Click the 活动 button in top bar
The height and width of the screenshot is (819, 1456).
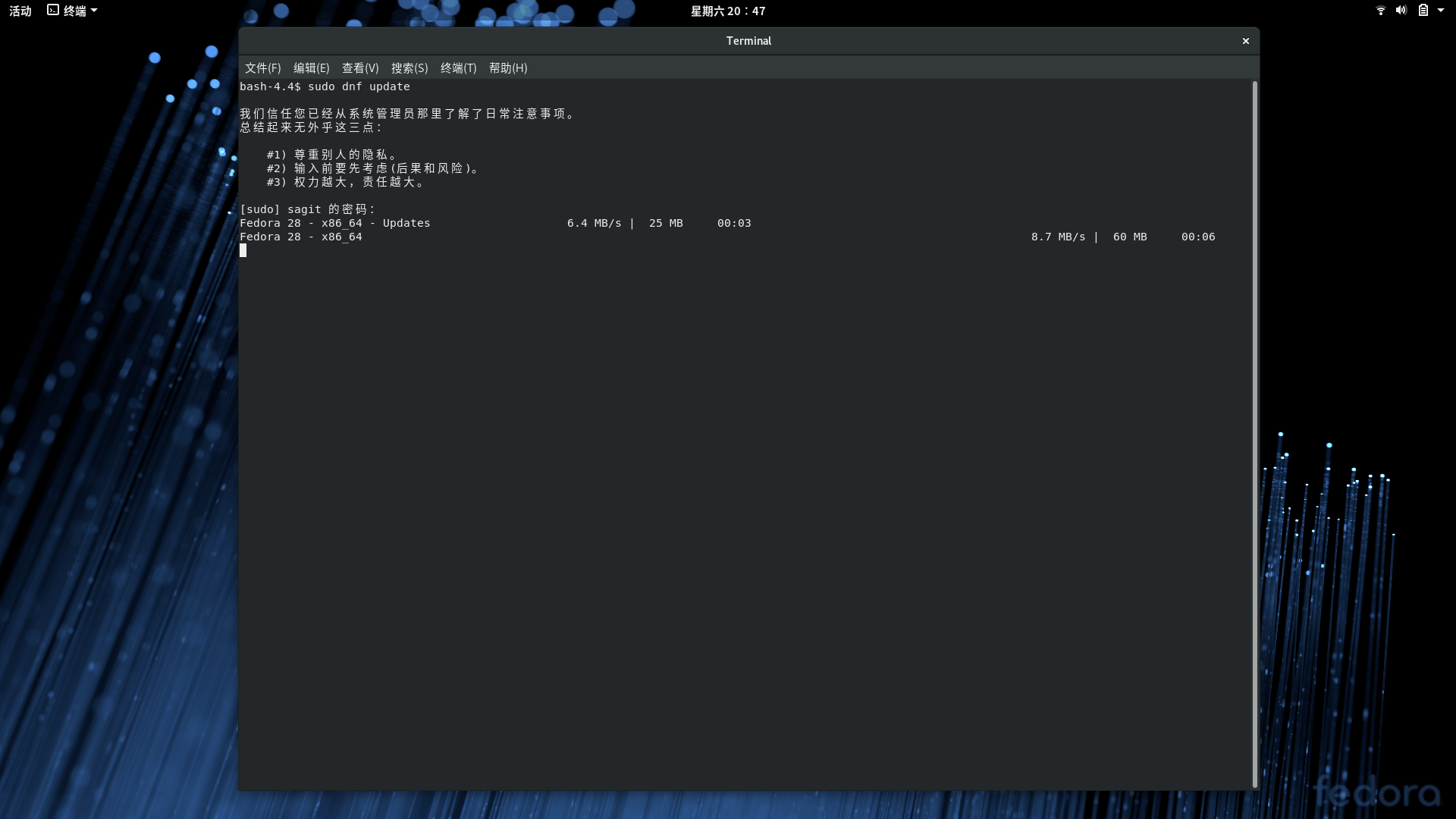20,11
